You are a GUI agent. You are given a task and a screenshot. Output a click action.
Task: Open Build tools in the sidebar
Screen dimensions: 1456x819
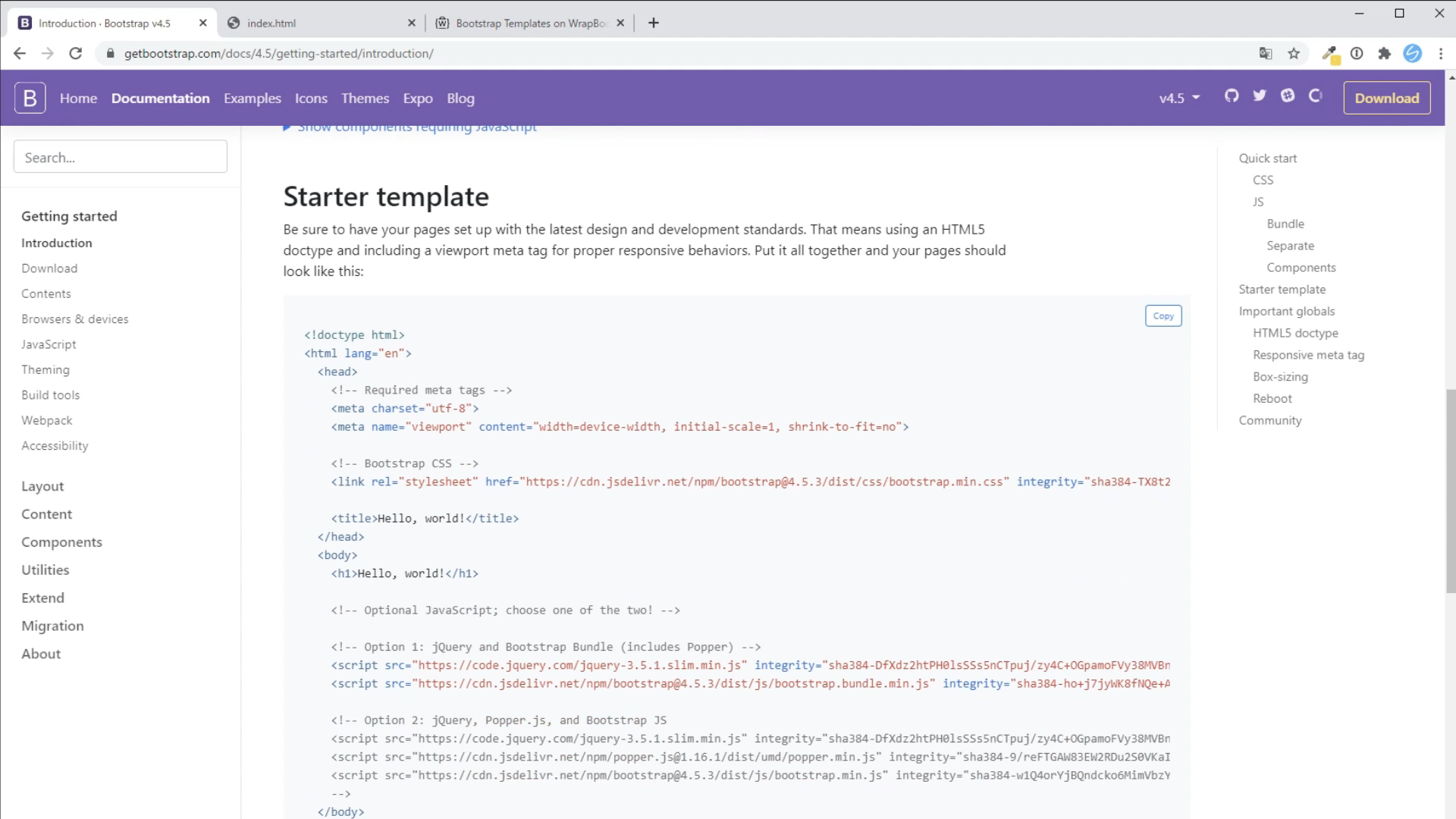pyautogui.click(x=51, y=395)
